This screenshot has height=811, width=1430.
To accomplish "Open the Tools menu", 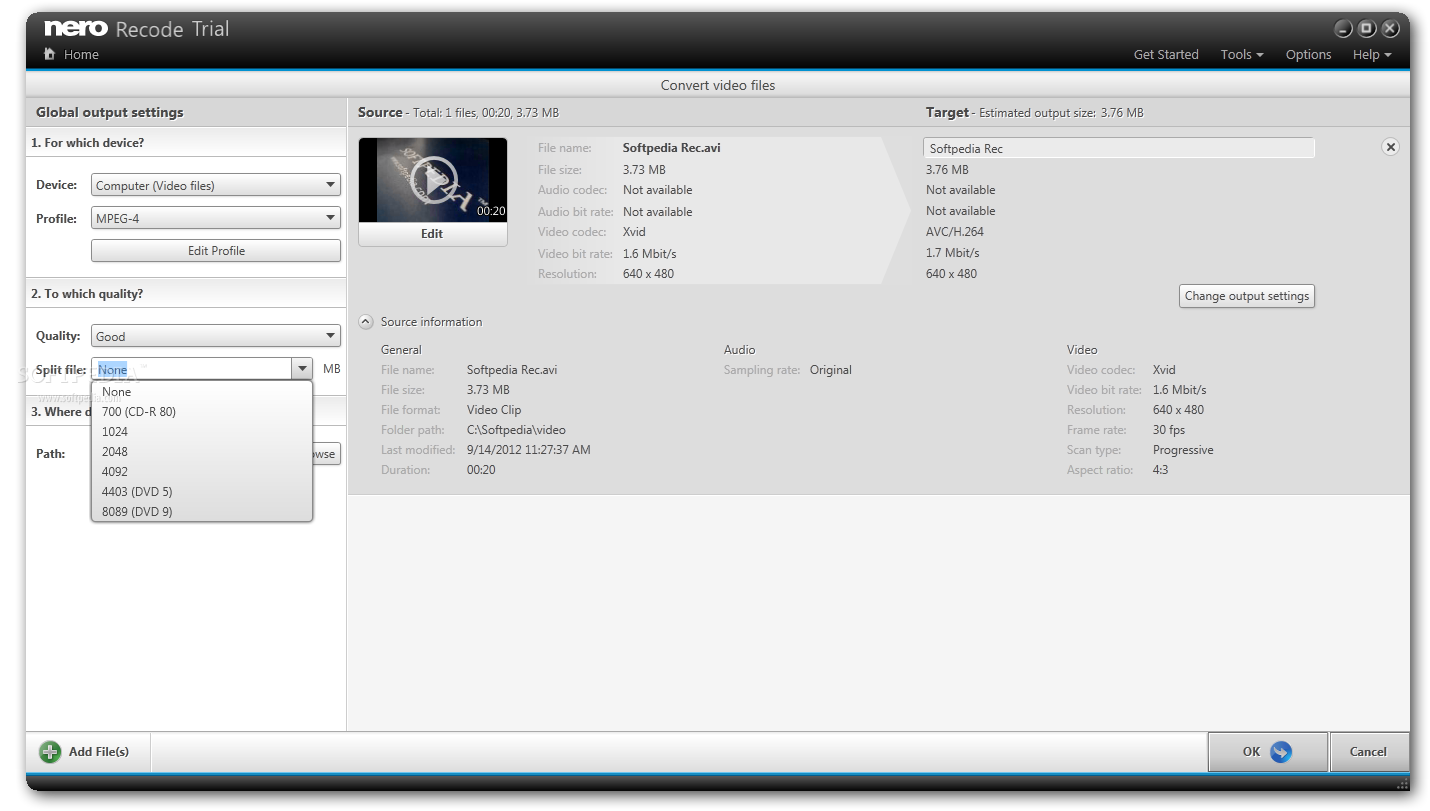I will 1242,54.
